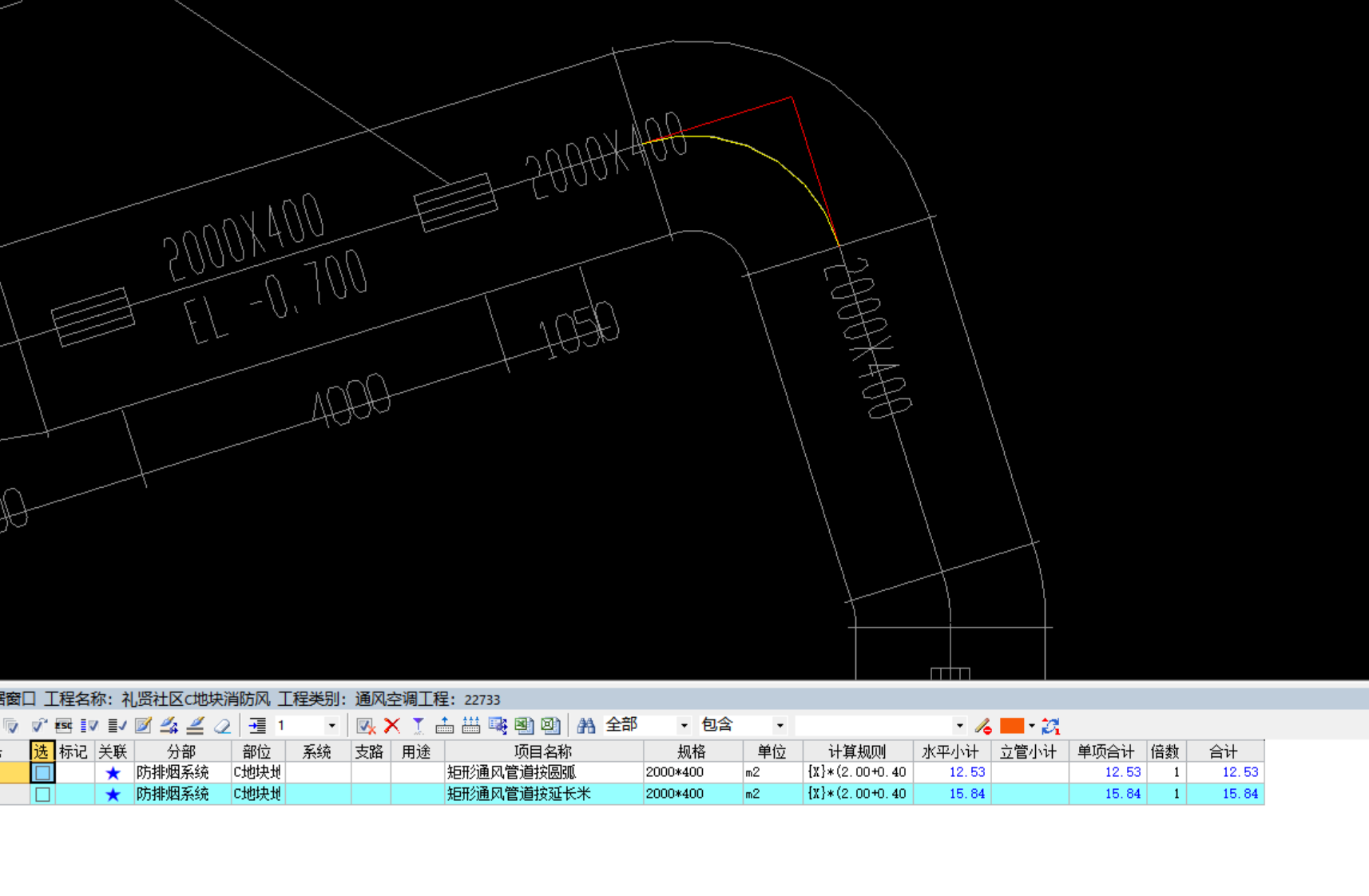
Task: Click the star icon in 按圆弧 row
Action: (x=113, y=773)
